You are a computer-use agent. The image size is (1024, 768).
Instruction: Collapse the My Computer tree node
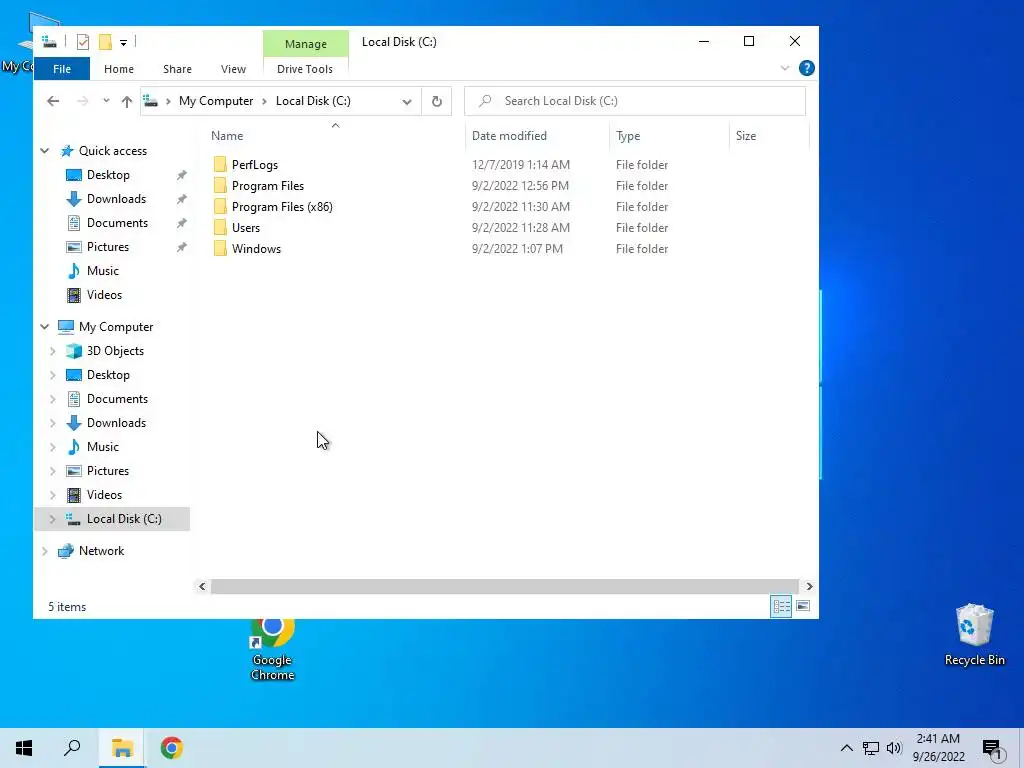tap(44, 327)
